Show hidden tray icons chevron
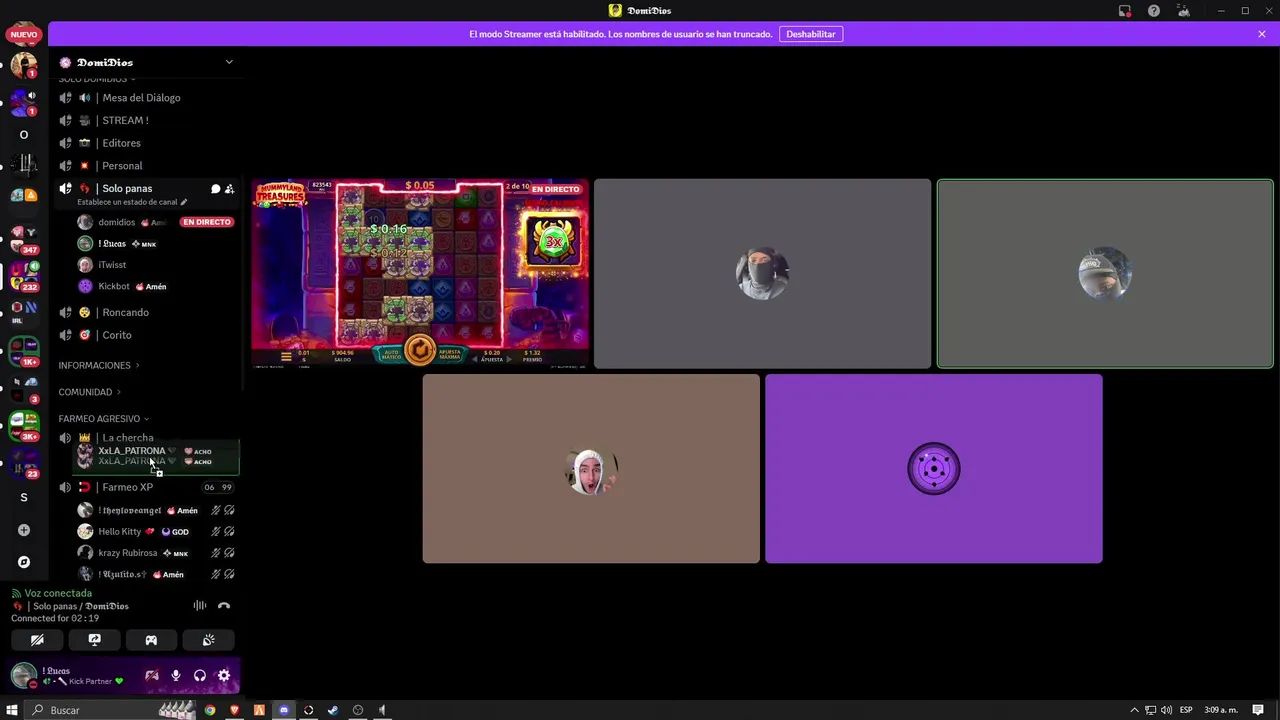1280x720 pixels. [1134, 710]
